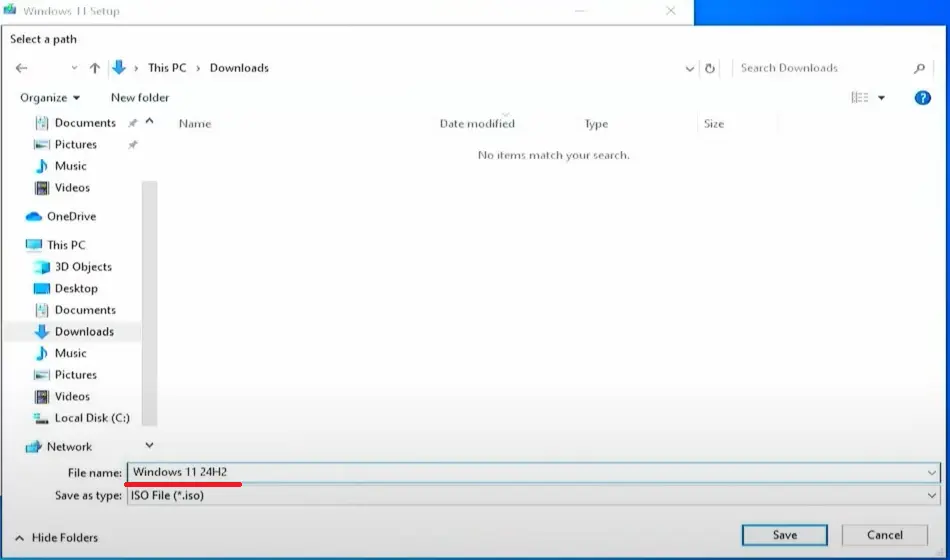Select the This PC node in navigation pane

click(66, 245)
